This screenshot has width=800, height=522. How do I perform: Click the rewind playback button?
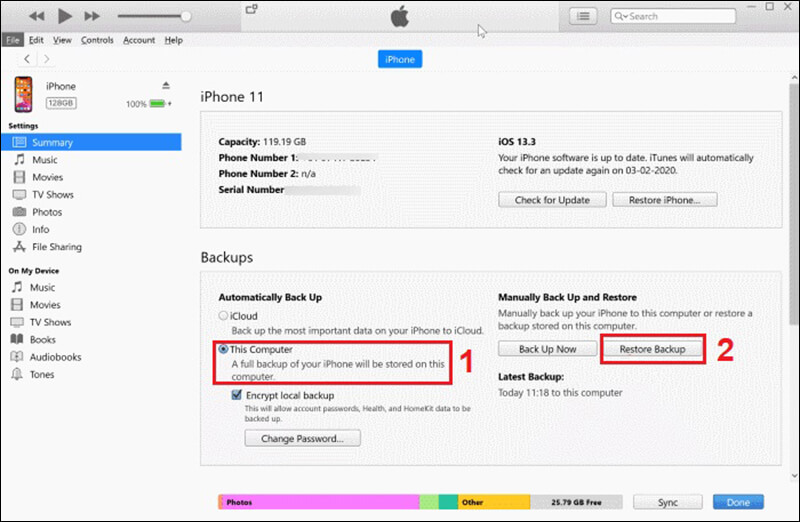click(x=36, y=16)
